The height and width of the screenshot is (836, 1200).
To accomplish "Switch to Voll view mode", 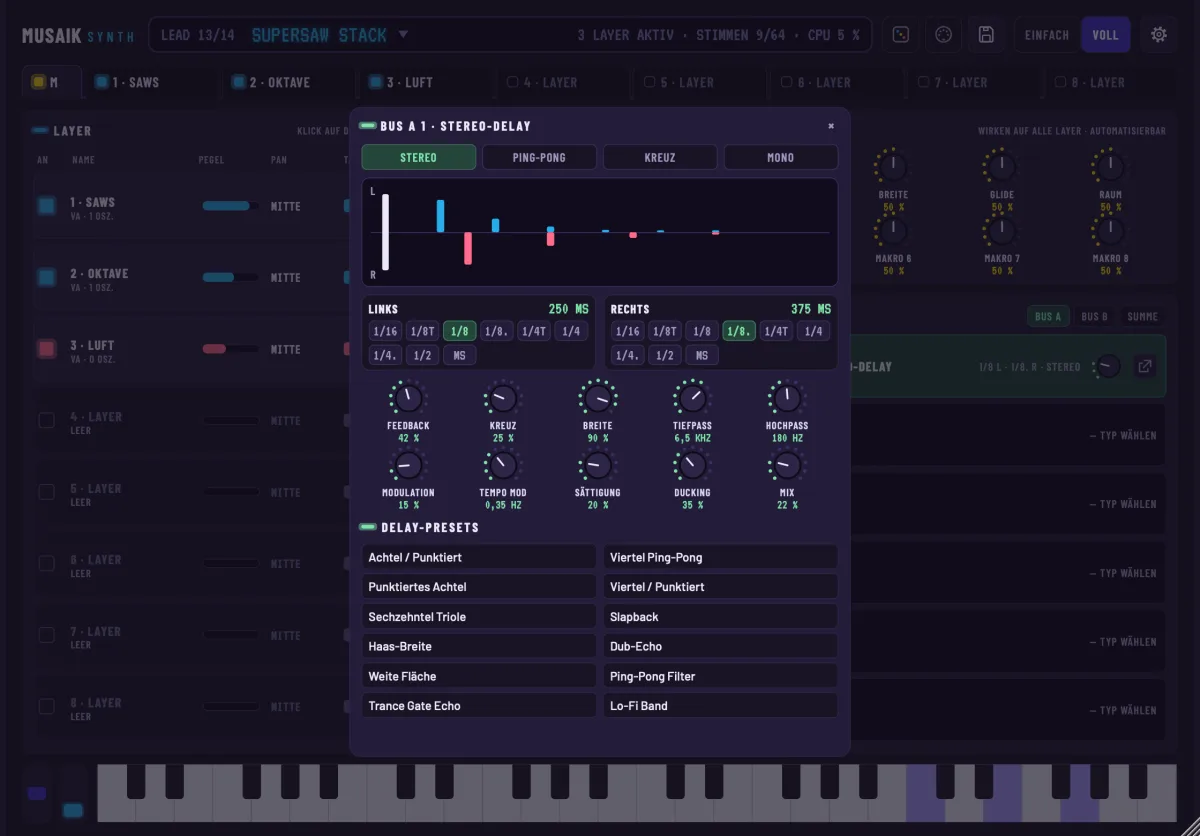I will click(1105, 35).
